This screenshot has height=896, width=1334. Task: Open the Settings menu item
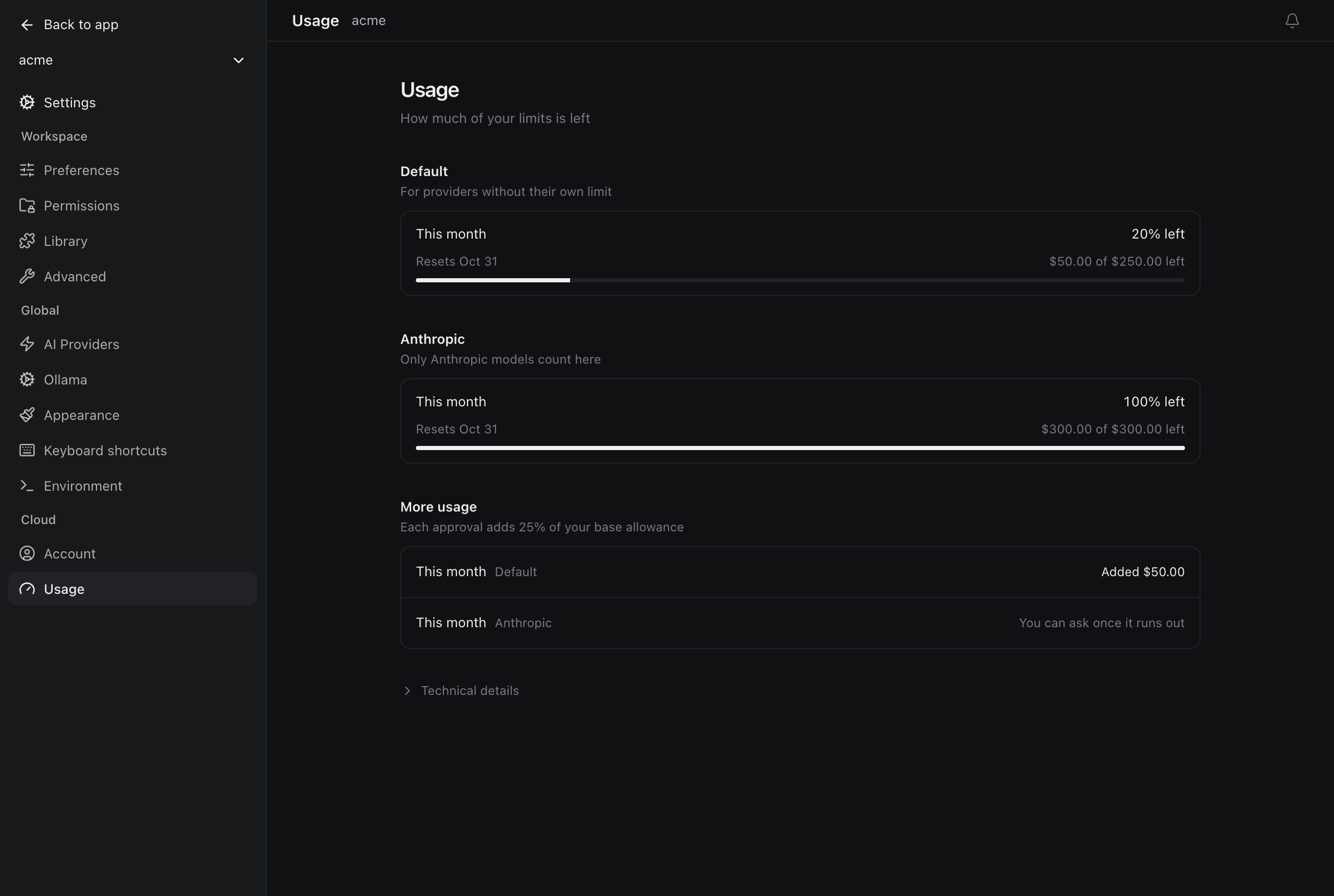(132, 102)
